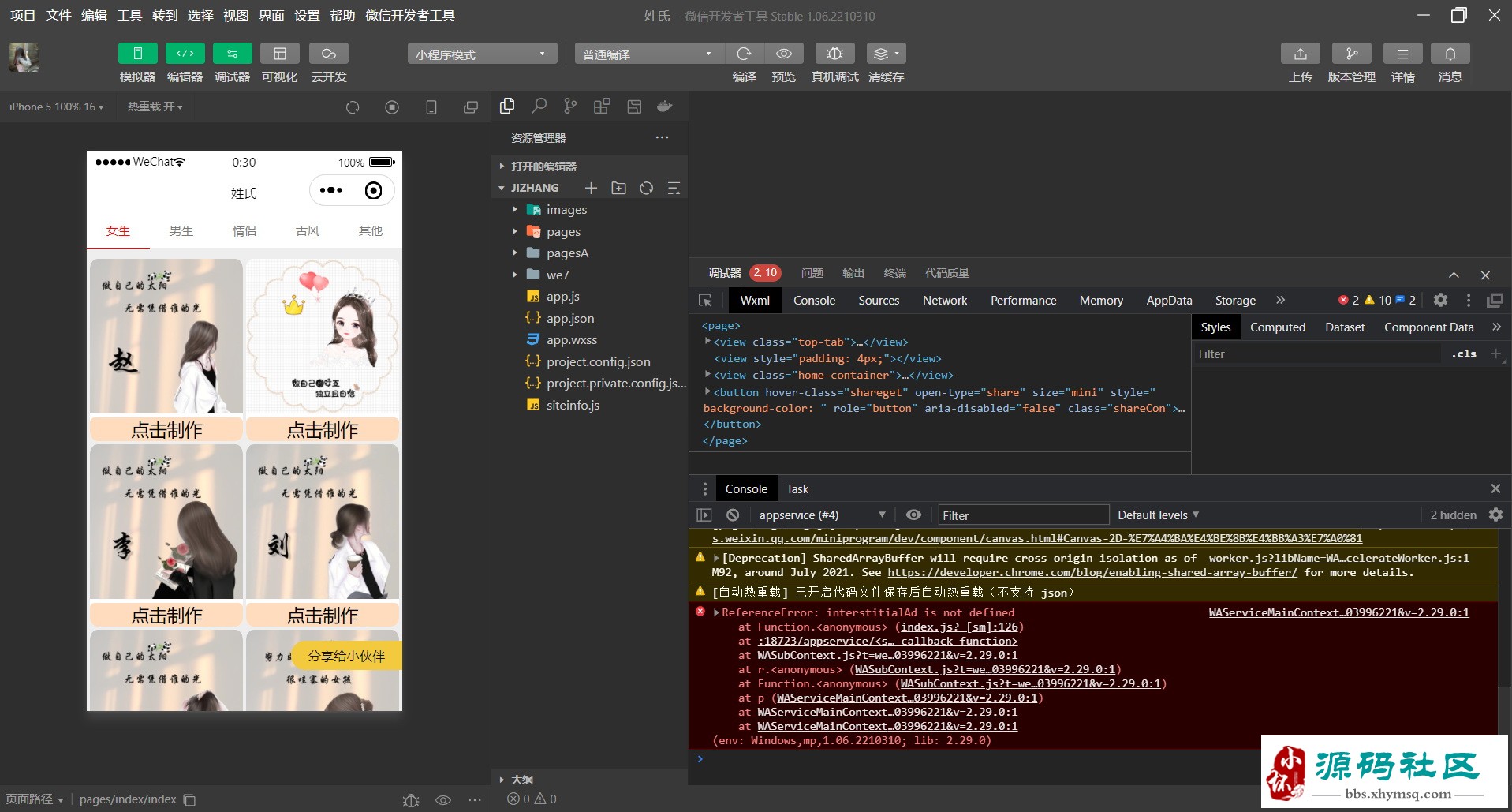Viewport: 1512px width, 812px height.
Task: Open the 工具 menu
Action: [x=129, y=15]
